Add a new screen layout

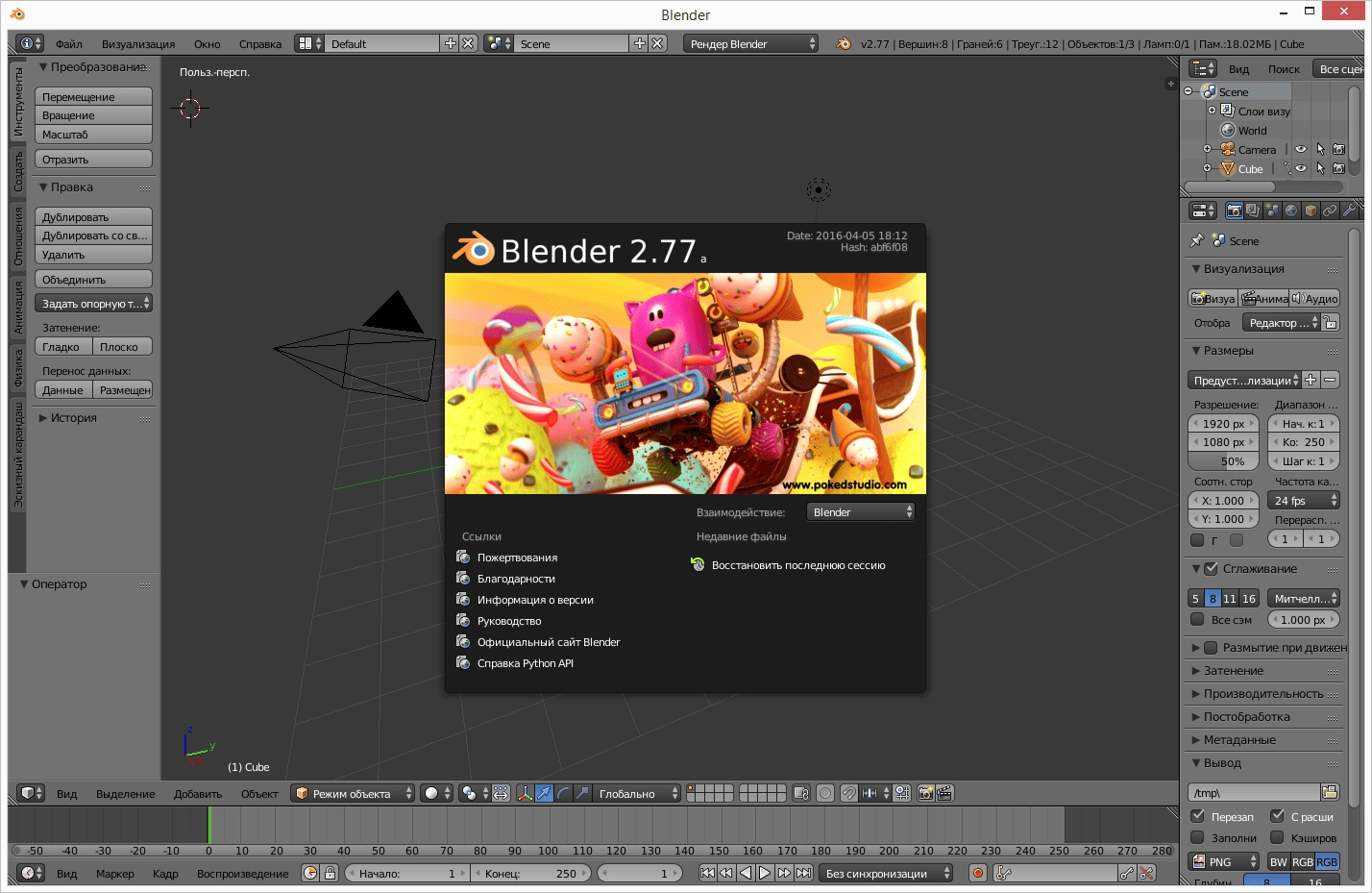[450, 43]
